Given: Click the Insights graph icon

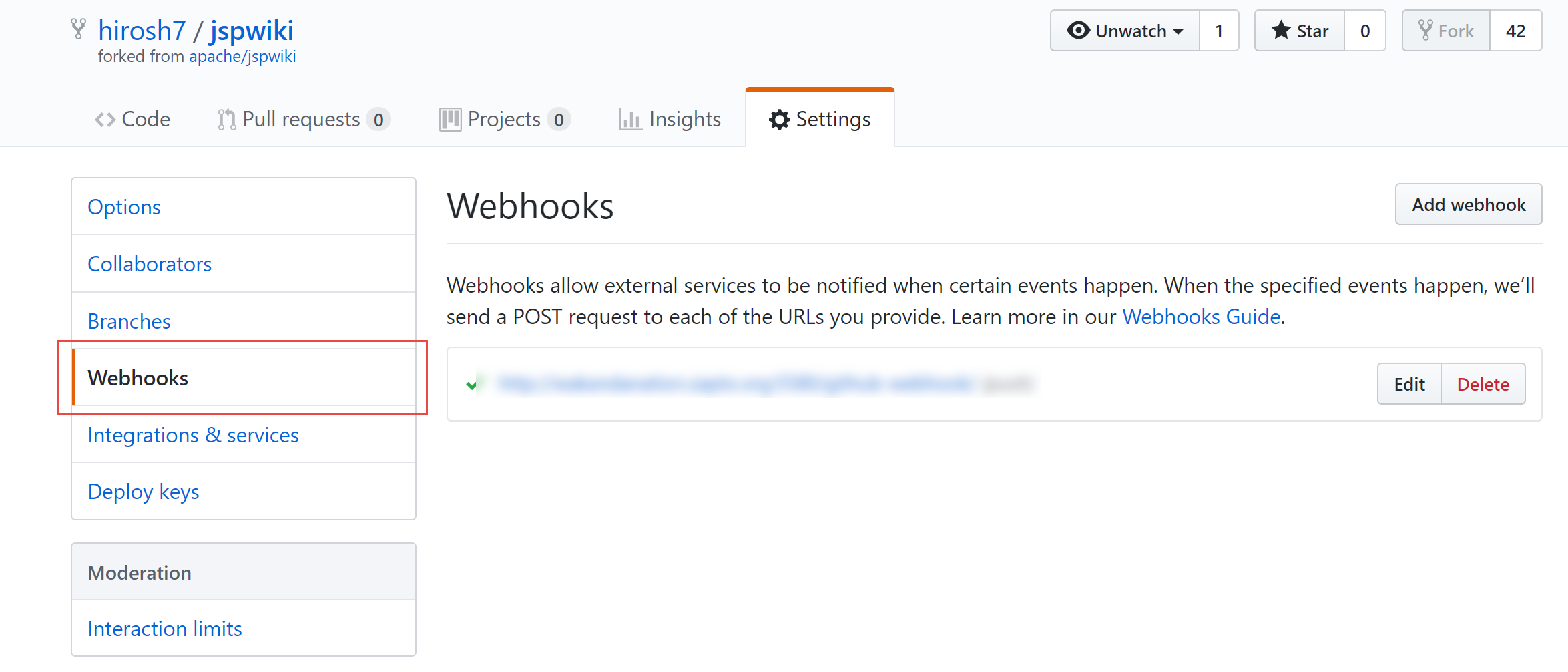Looking at the screenshot, I should (631, 120).
